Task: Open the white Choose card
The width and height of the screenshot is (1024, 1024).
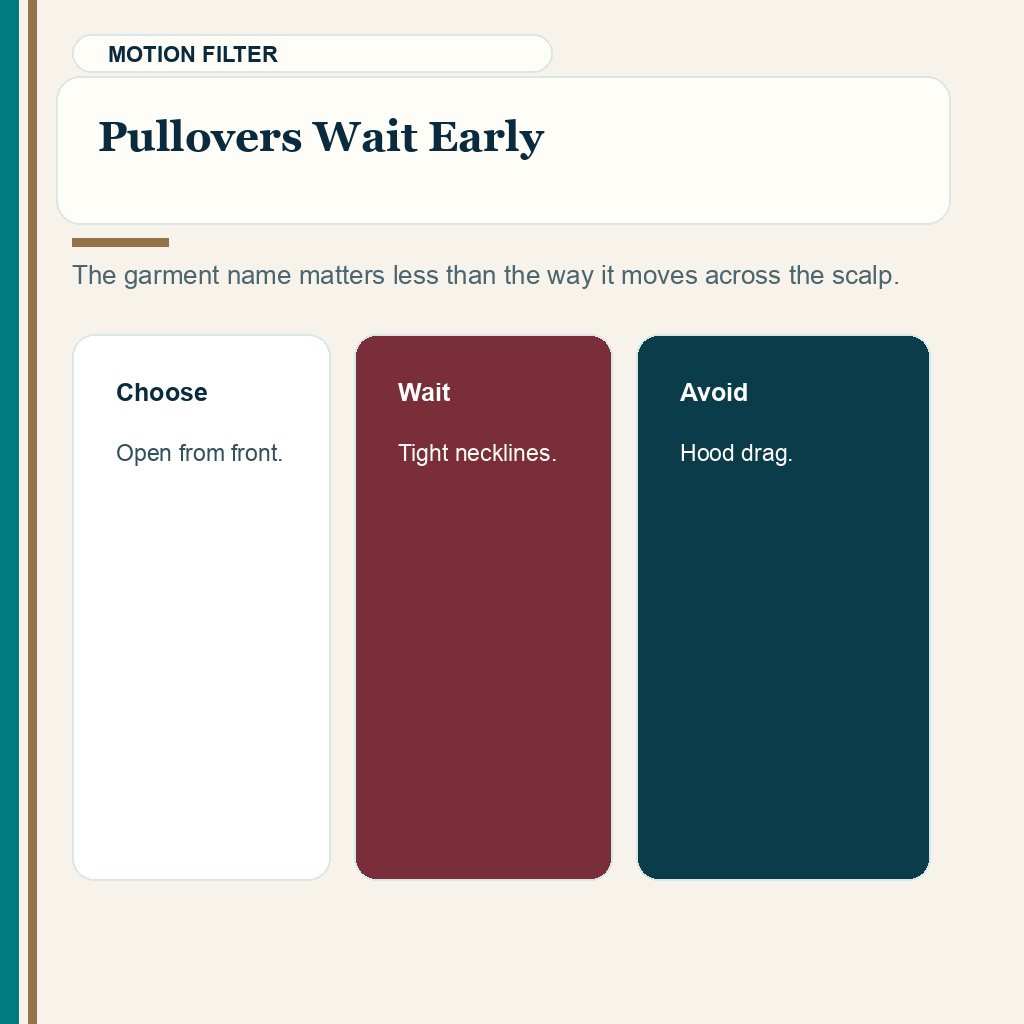Action: coord(202,607)
